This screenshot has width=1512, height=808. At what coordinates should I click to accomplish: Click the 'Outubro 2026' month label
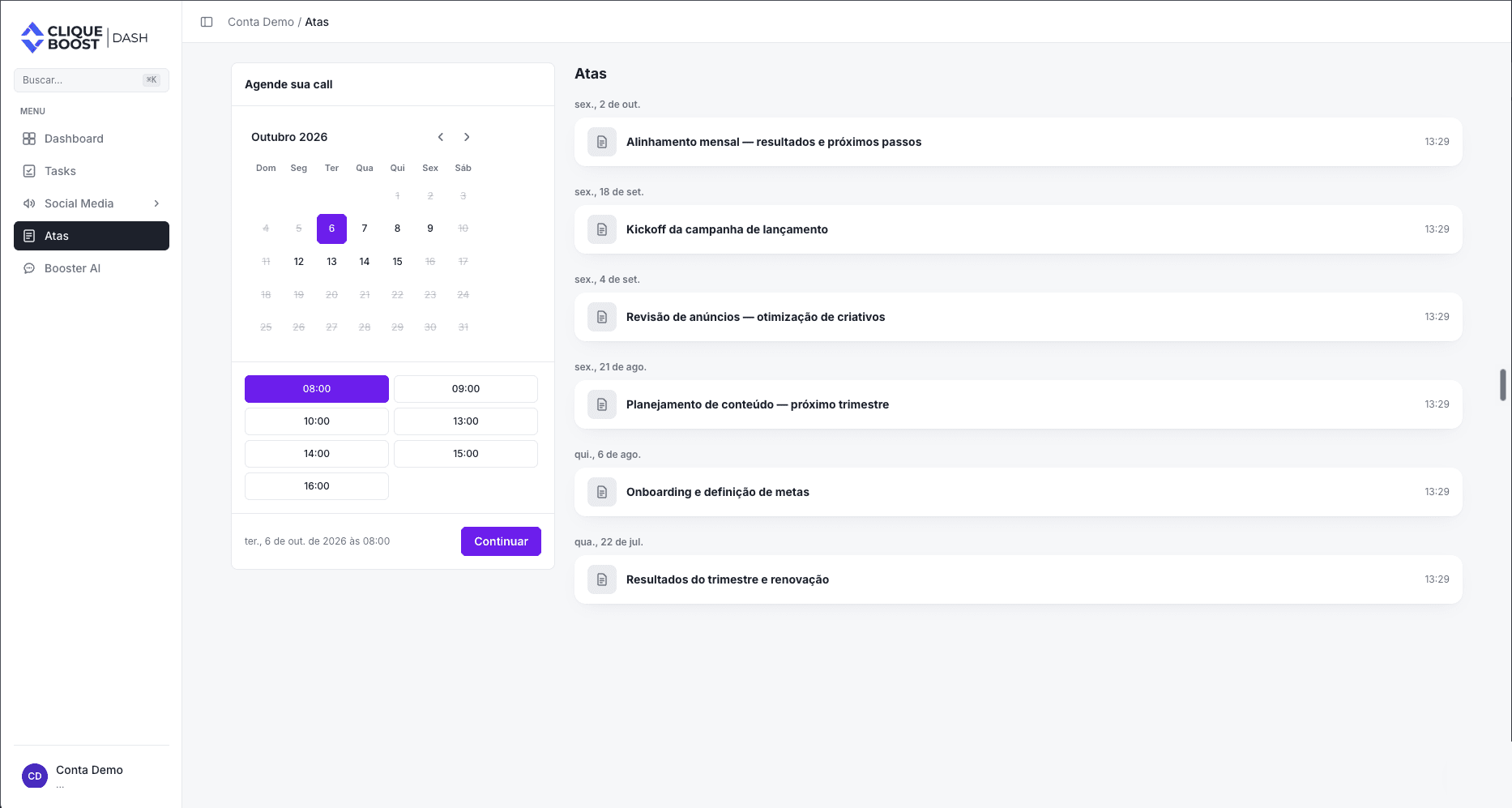pos(289,137)
